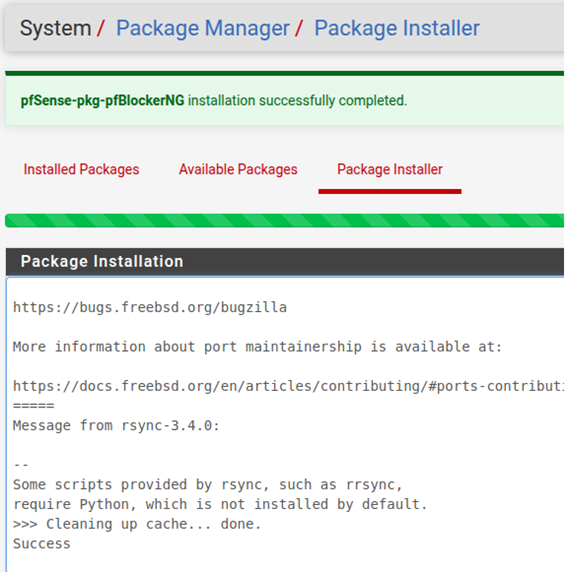Viewport: 567px width, 572px height.
Task: Click the docs.freebsd.org contributing URL line
Action: [x=288, y=386]
